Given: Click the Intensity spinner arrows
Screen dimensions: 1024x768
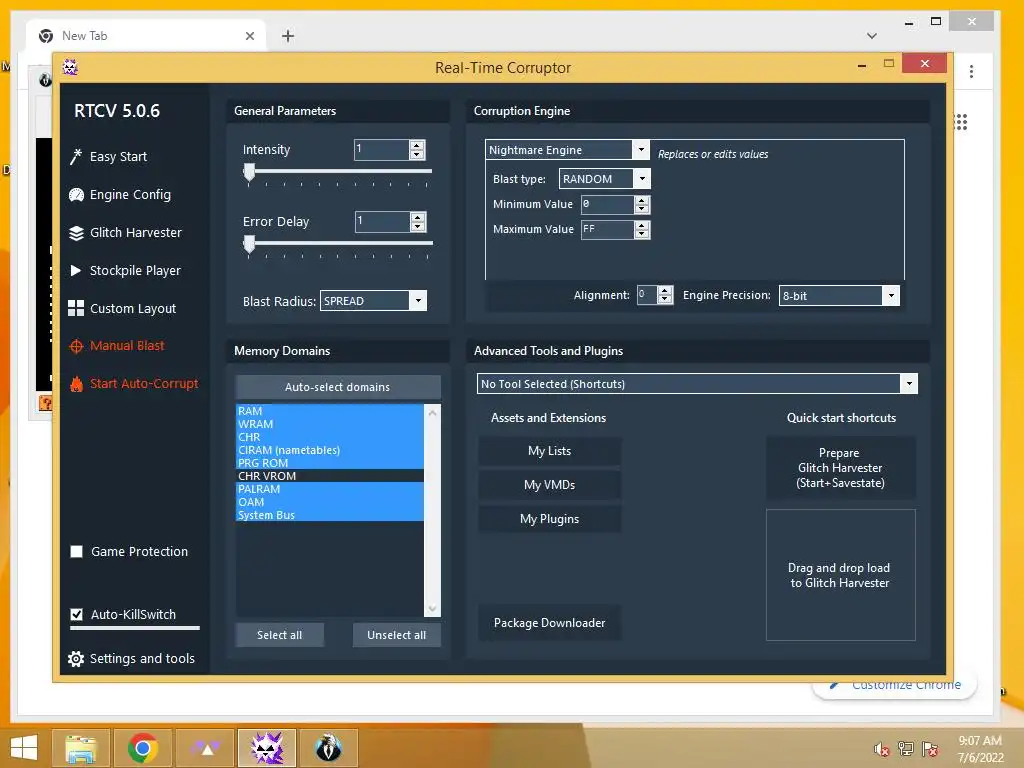Looking at the screenshot, I should click(417, 150).
